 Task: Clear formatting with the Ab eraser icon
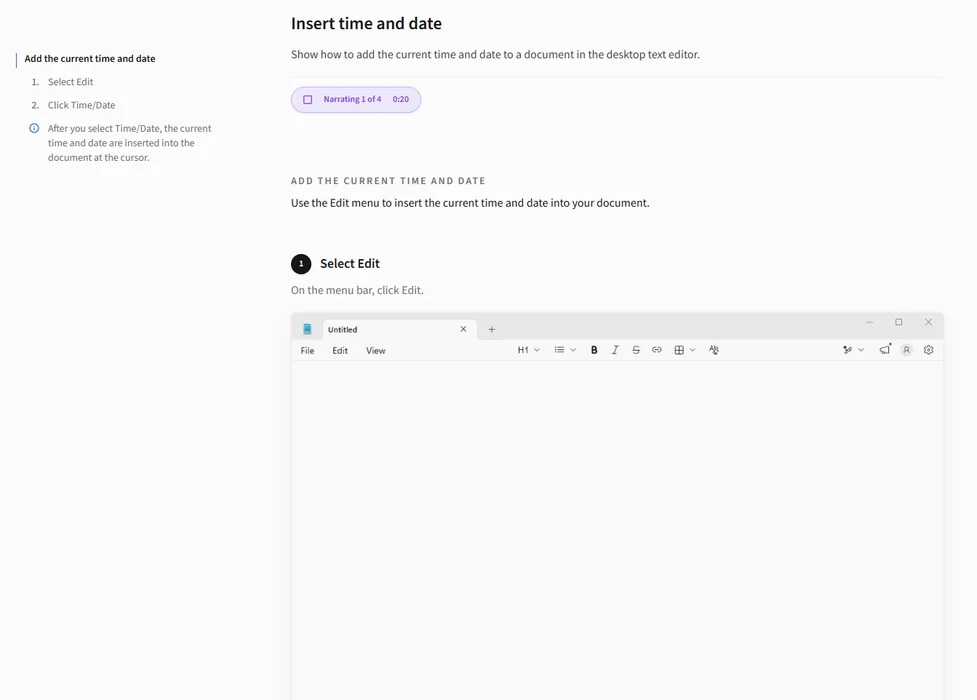tap(714, 350)
